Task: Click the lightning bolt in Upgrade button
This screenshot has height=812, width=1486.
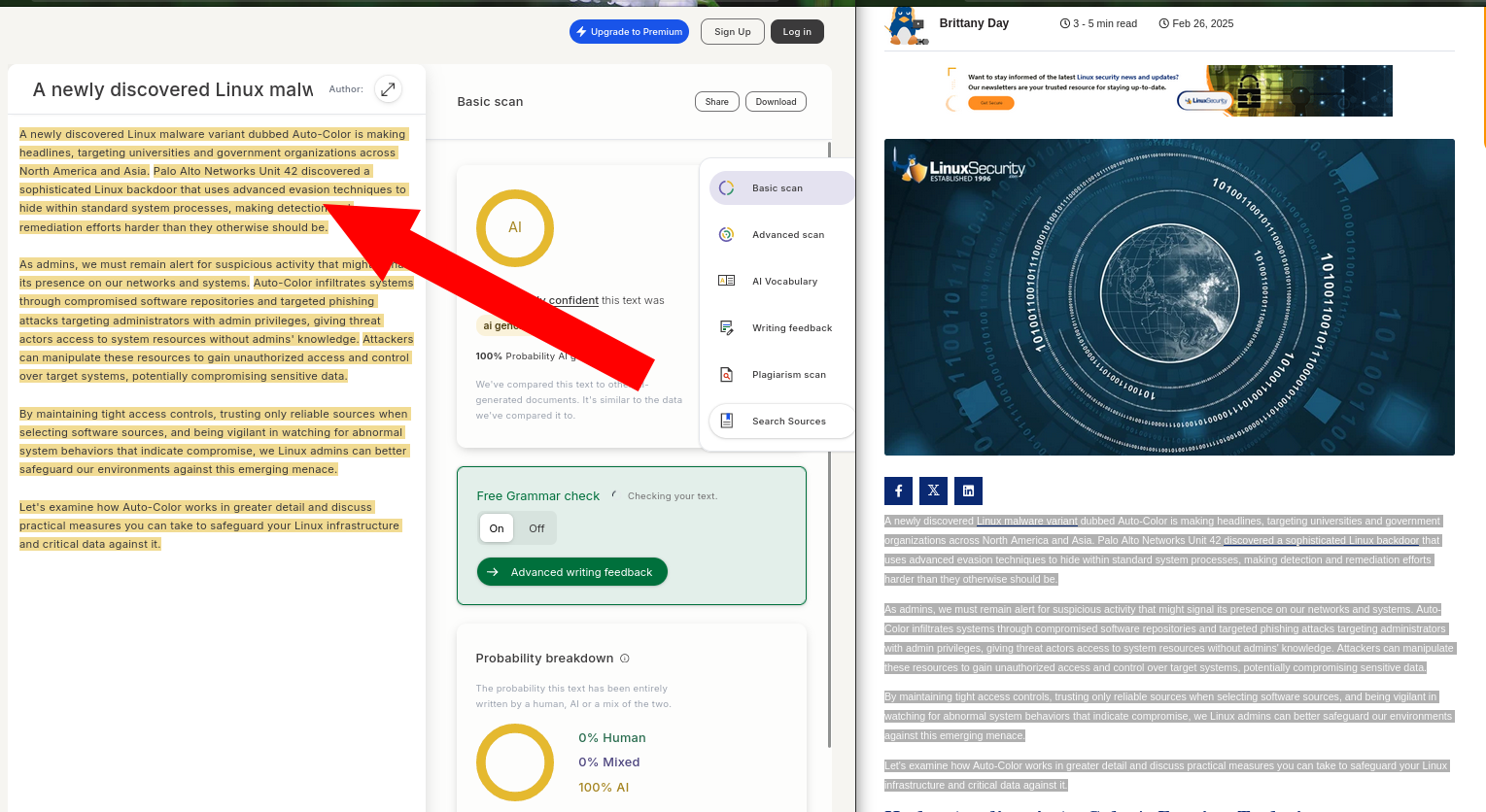Action: click(581, 32)
